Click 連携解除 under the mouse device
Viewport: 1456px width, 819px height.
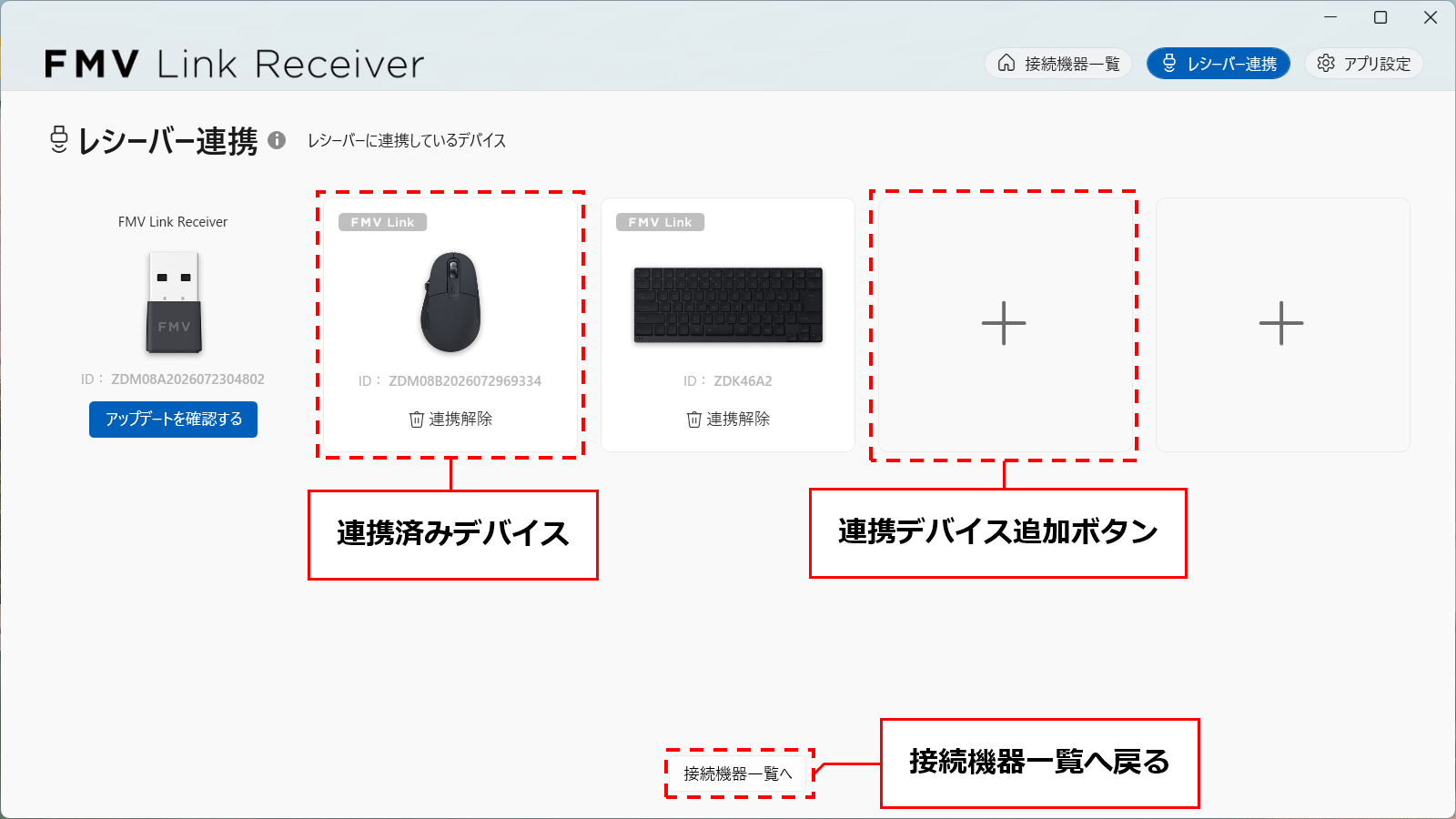450,419
